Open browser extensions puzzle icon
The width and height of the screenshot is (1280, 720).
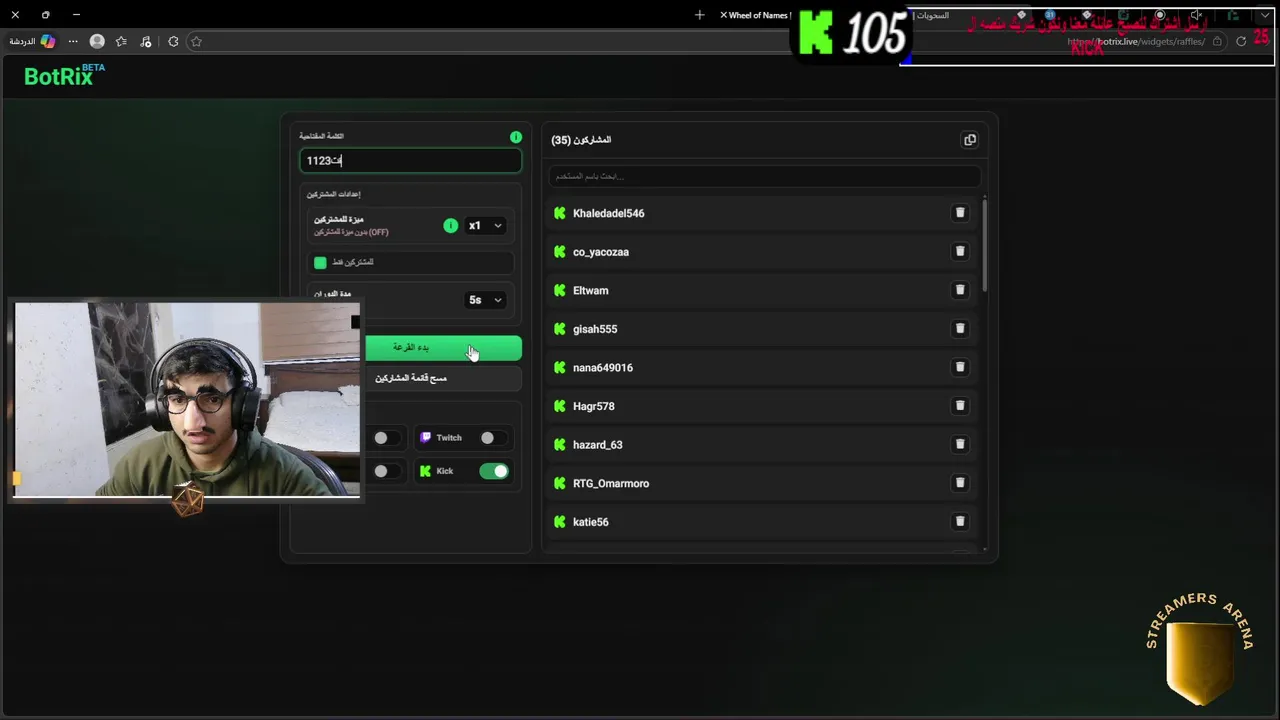[173, 41]
